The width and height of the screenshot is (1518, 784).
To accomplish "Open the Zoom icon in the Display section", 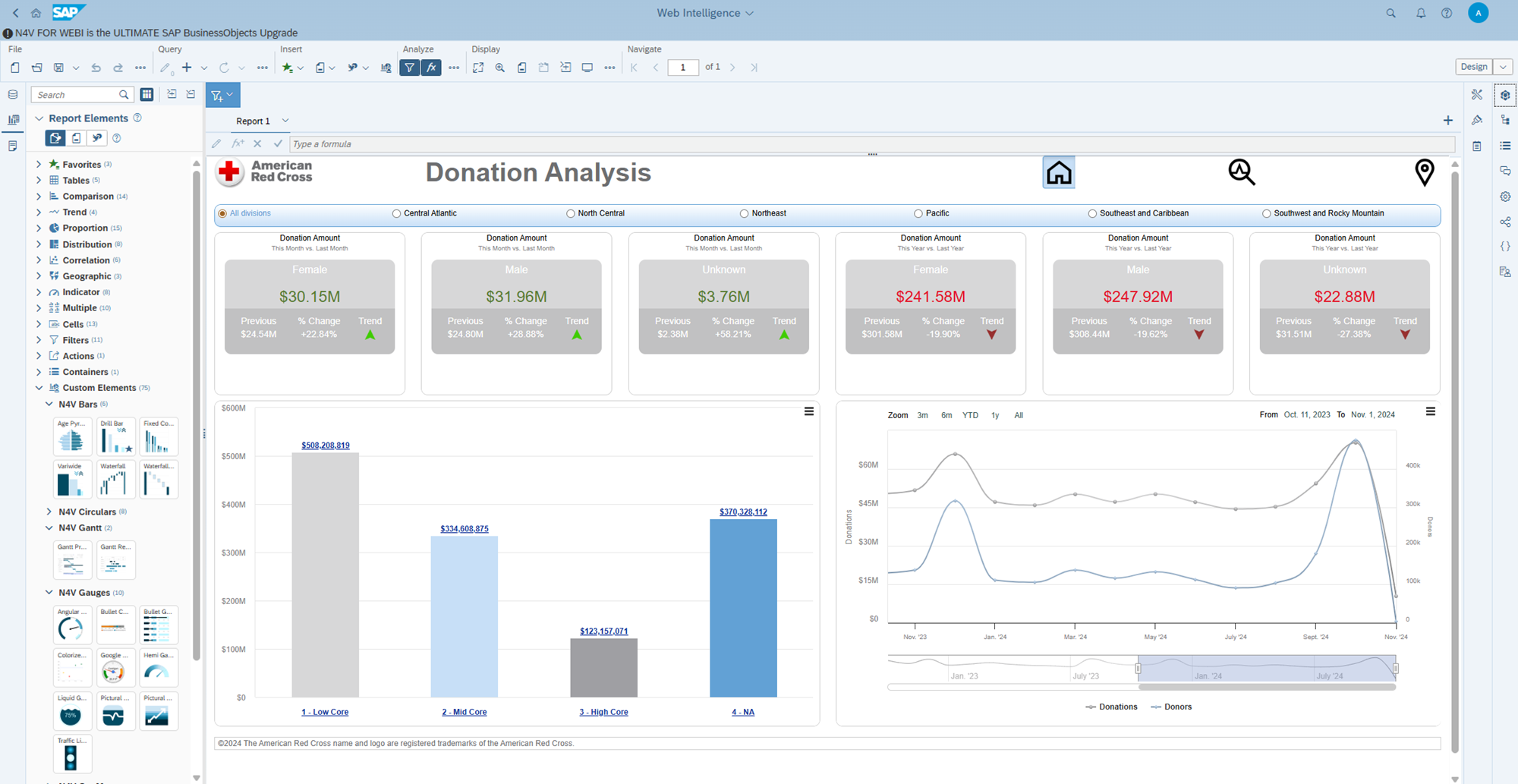I will click(499, 68).
